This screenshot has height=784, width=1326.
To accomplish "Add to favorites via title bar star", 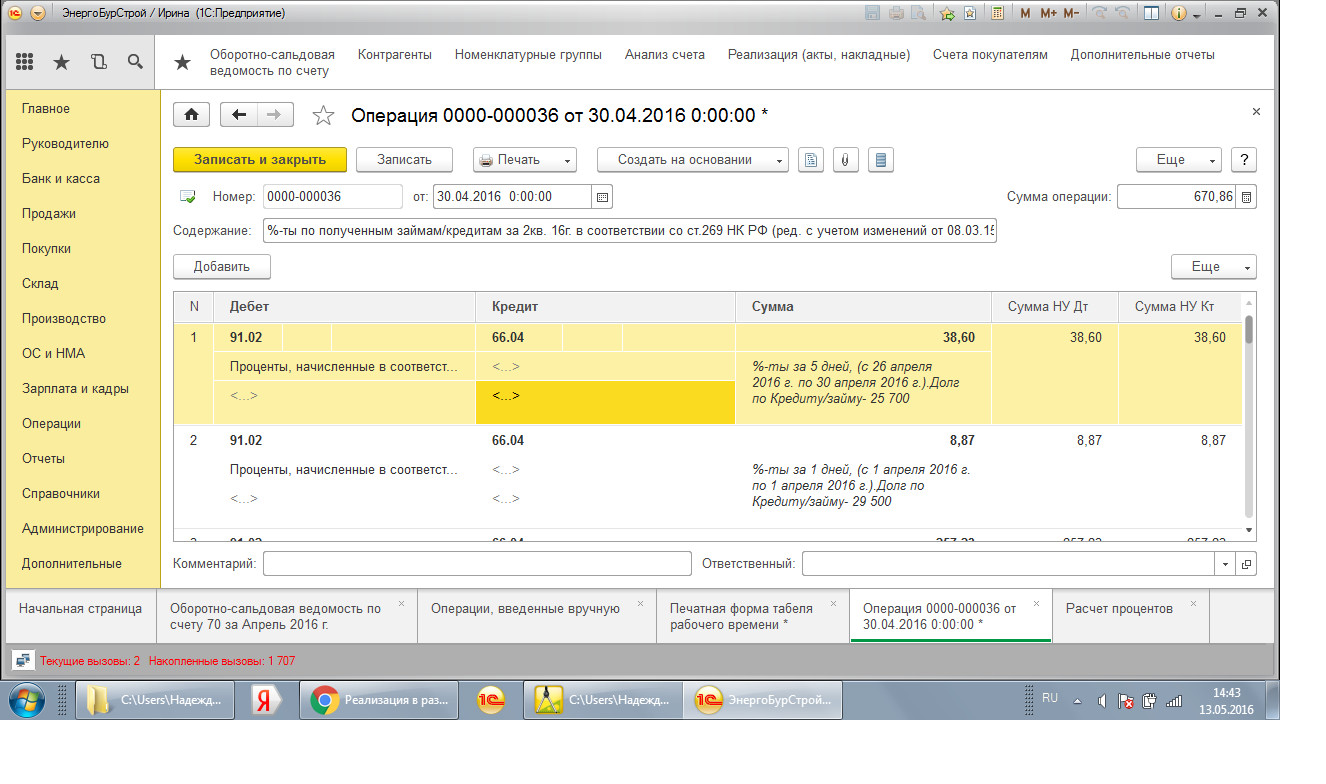I will point(947,13).
